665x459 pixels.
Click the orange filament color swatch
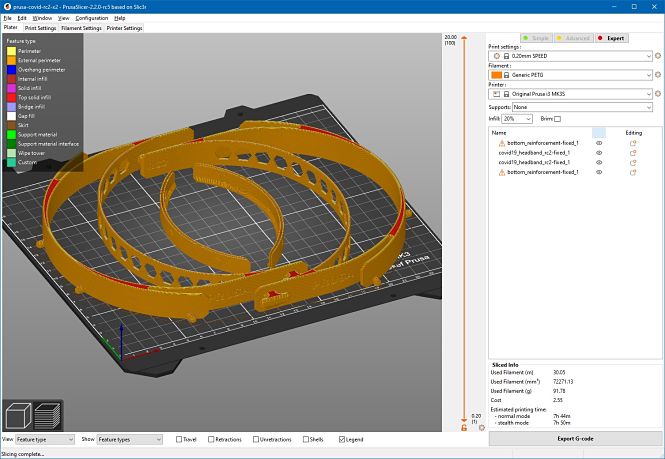tap(497, 74)
